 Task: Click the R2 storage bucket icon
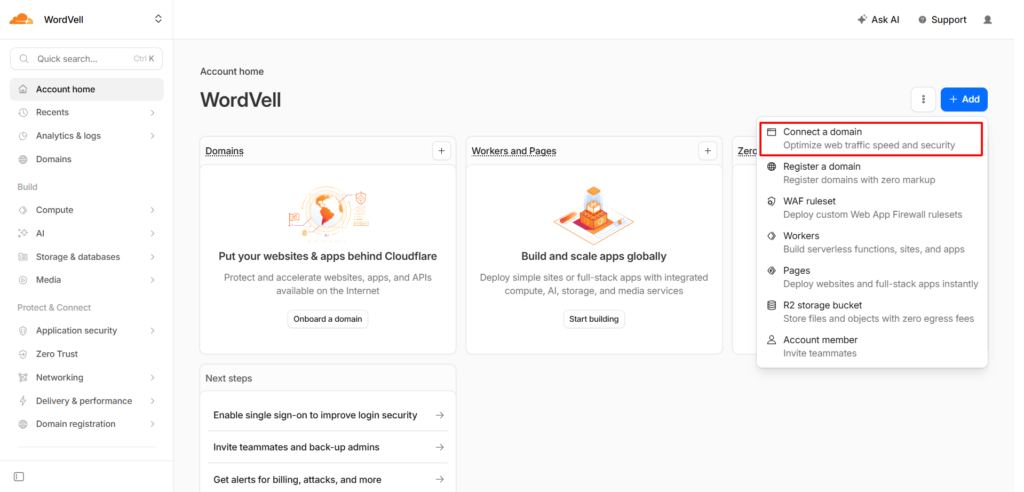pos(771,305)
